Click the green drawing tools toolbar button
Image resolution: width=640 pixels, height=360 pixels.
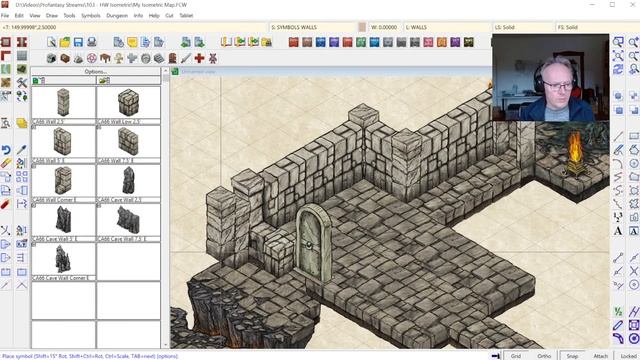click(361, 42)
